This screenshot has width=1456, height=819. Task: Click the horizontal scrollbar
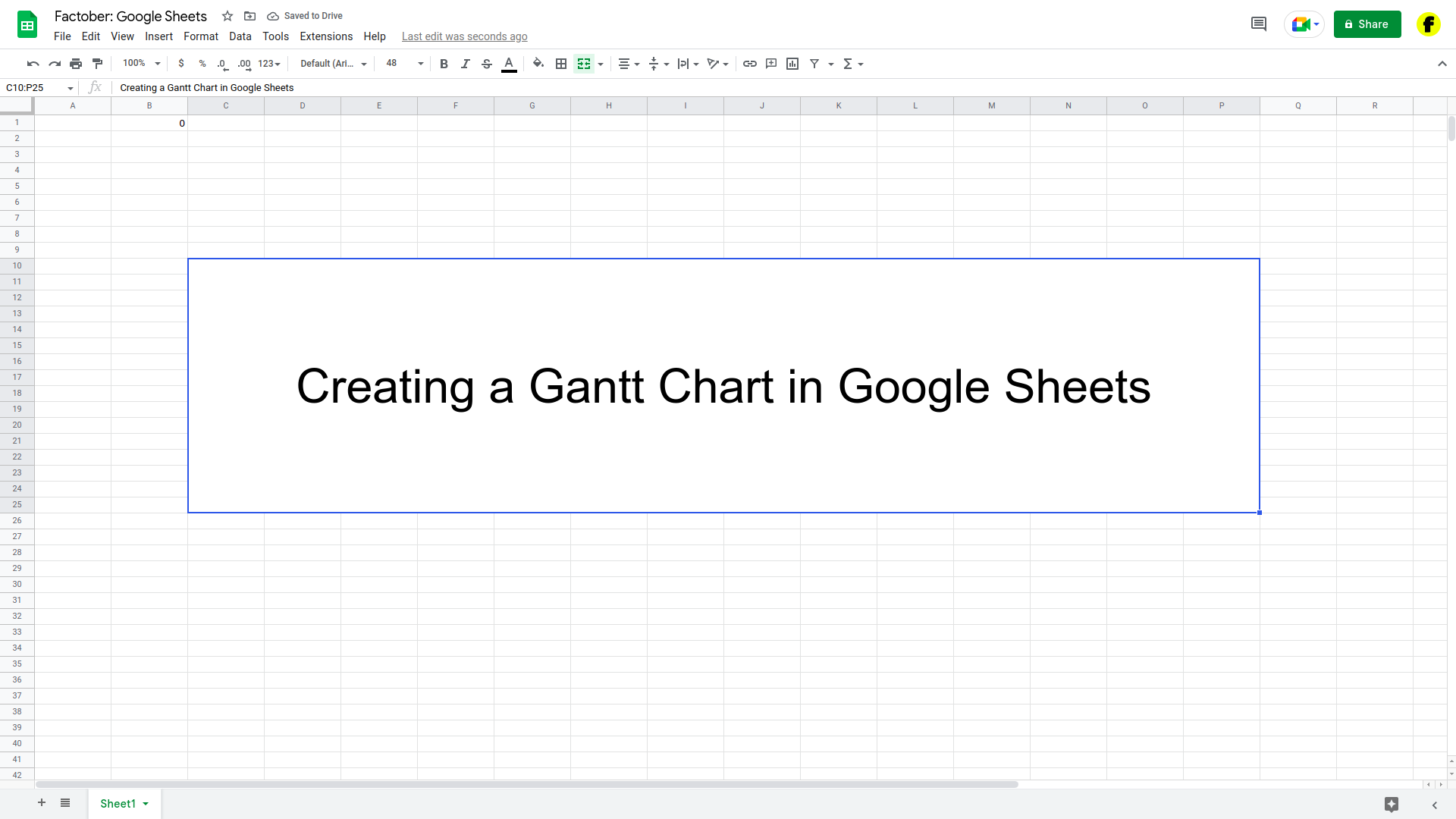point(527,784)
